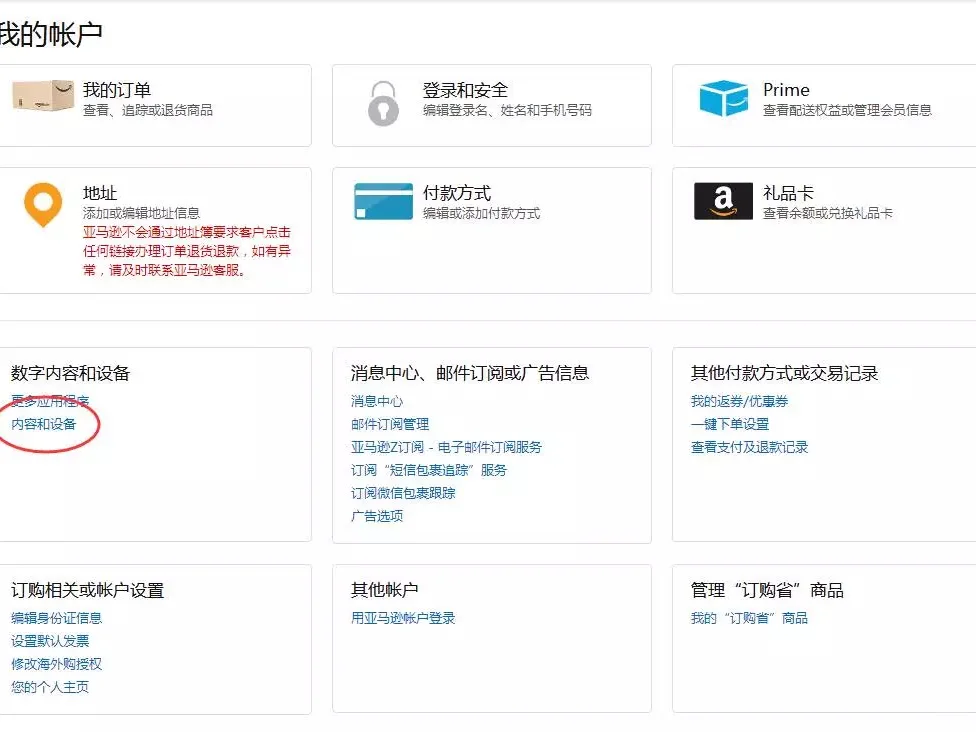This screenshot has width=976, height=732.
Task: Click the 其他付款方式或交易记录 heading
Action: [784, 373]
